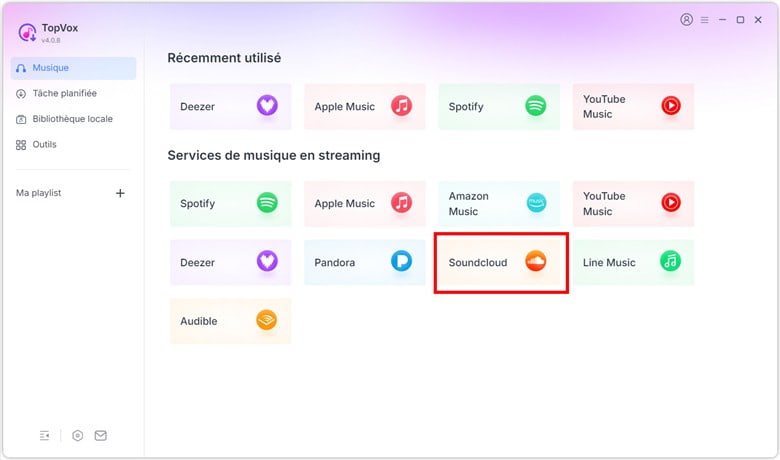
Task: Click the Pandora P logo icon
Action: (x=401, y=261)
